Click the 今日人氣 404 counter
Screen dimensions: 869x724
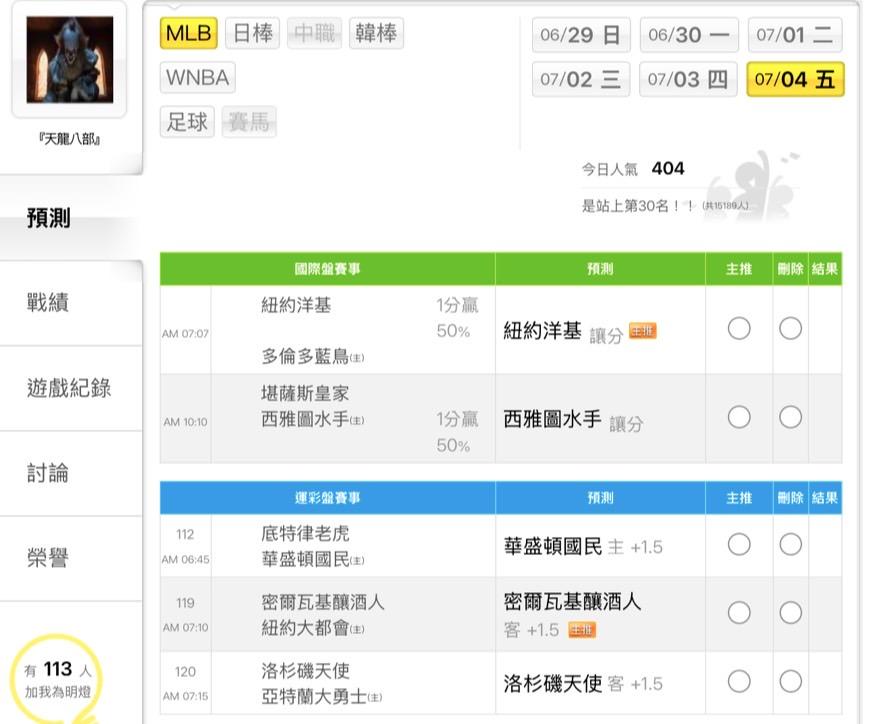point(633,169)
